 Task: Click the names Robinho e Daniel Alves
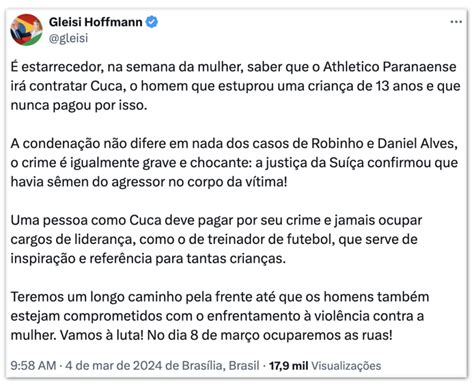click(x=383, y=143)
